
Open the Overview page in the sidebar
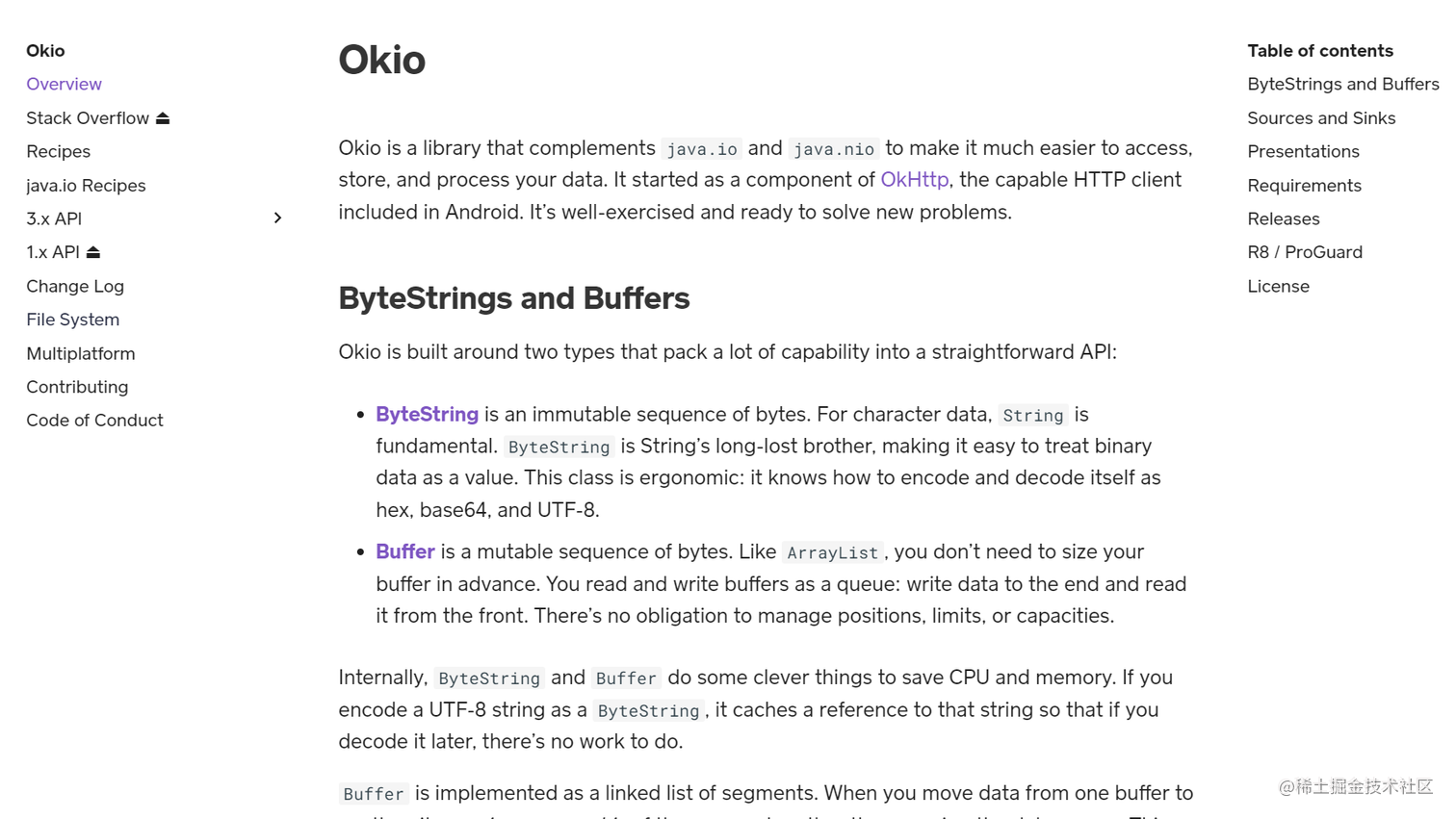(64, 84)
